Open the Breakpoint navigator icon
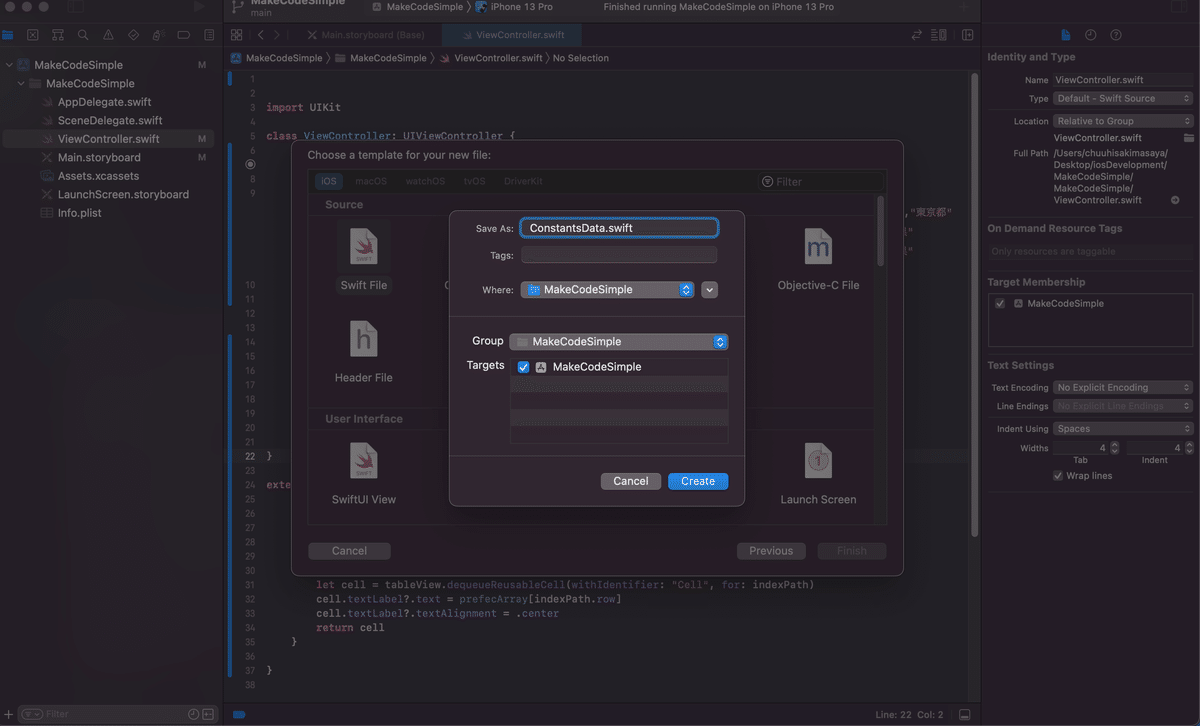This screenshot has width=1200, height=726. click(x=184, y=35)
